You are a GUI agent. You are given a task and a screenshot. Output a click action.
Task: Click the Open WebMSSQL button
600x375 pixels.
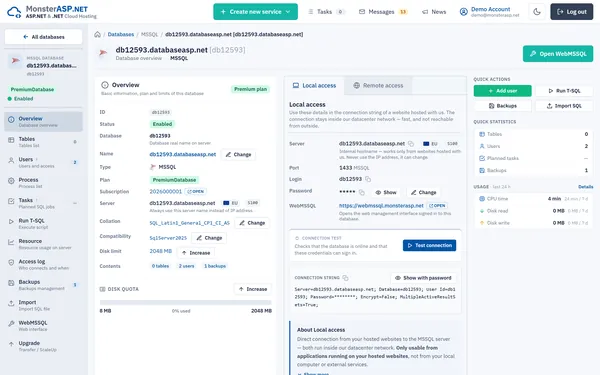coord(558,54)
